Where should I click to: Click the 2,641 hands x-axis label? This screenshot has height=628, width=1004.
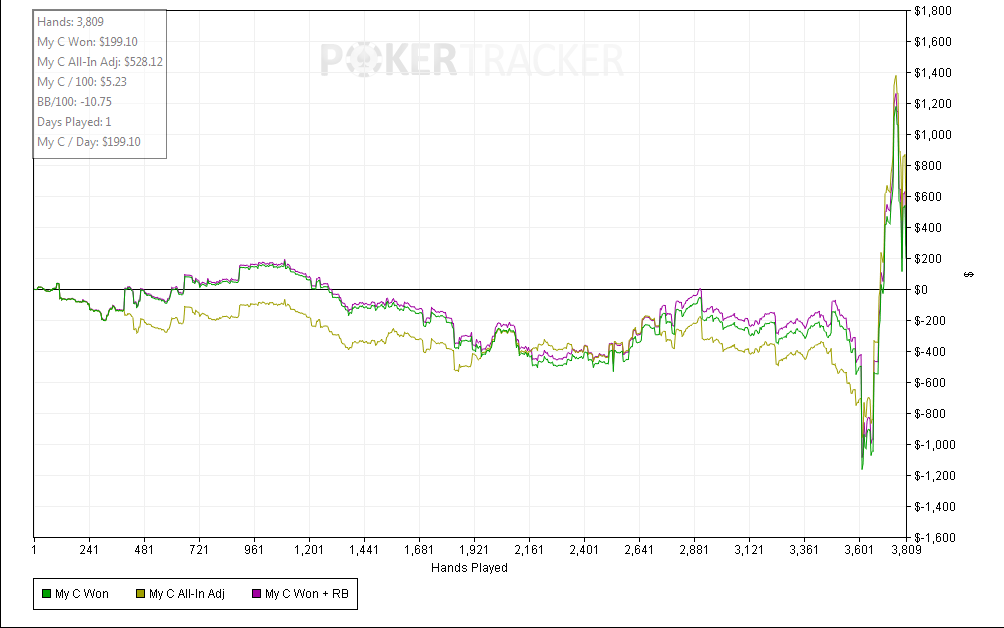pyautogui.click(x=639, y=550)
